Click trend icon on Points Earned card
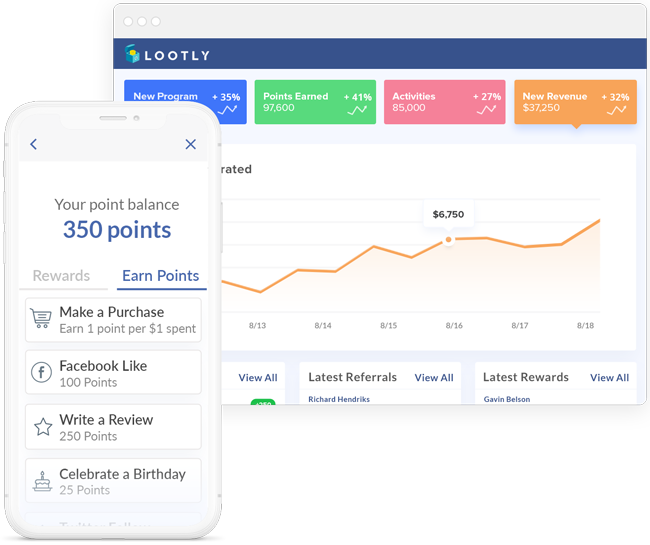650x545 pixels. [358, 110]
